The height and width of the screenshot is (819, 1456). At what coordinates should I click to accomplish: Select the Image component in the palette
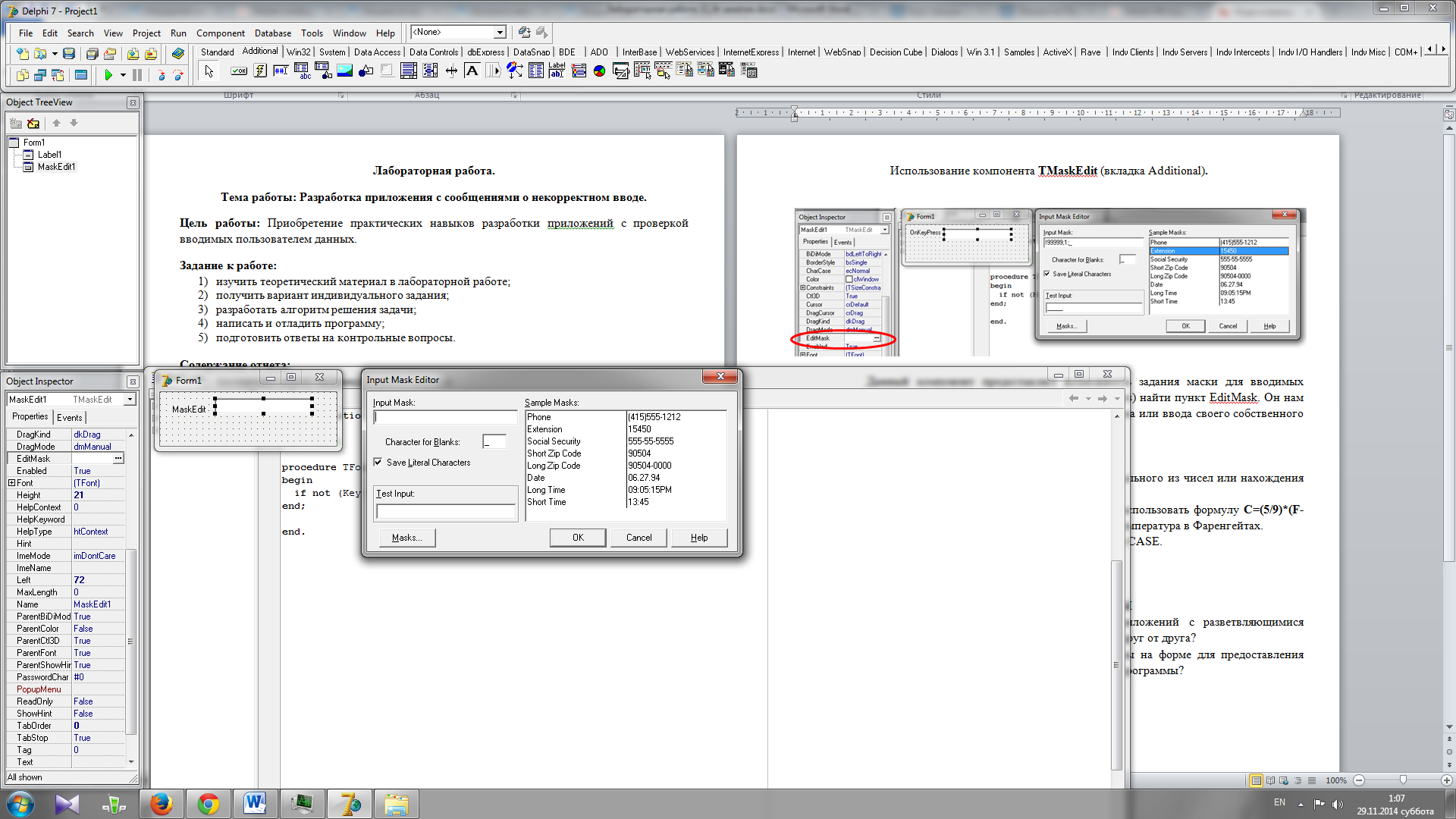345,71
